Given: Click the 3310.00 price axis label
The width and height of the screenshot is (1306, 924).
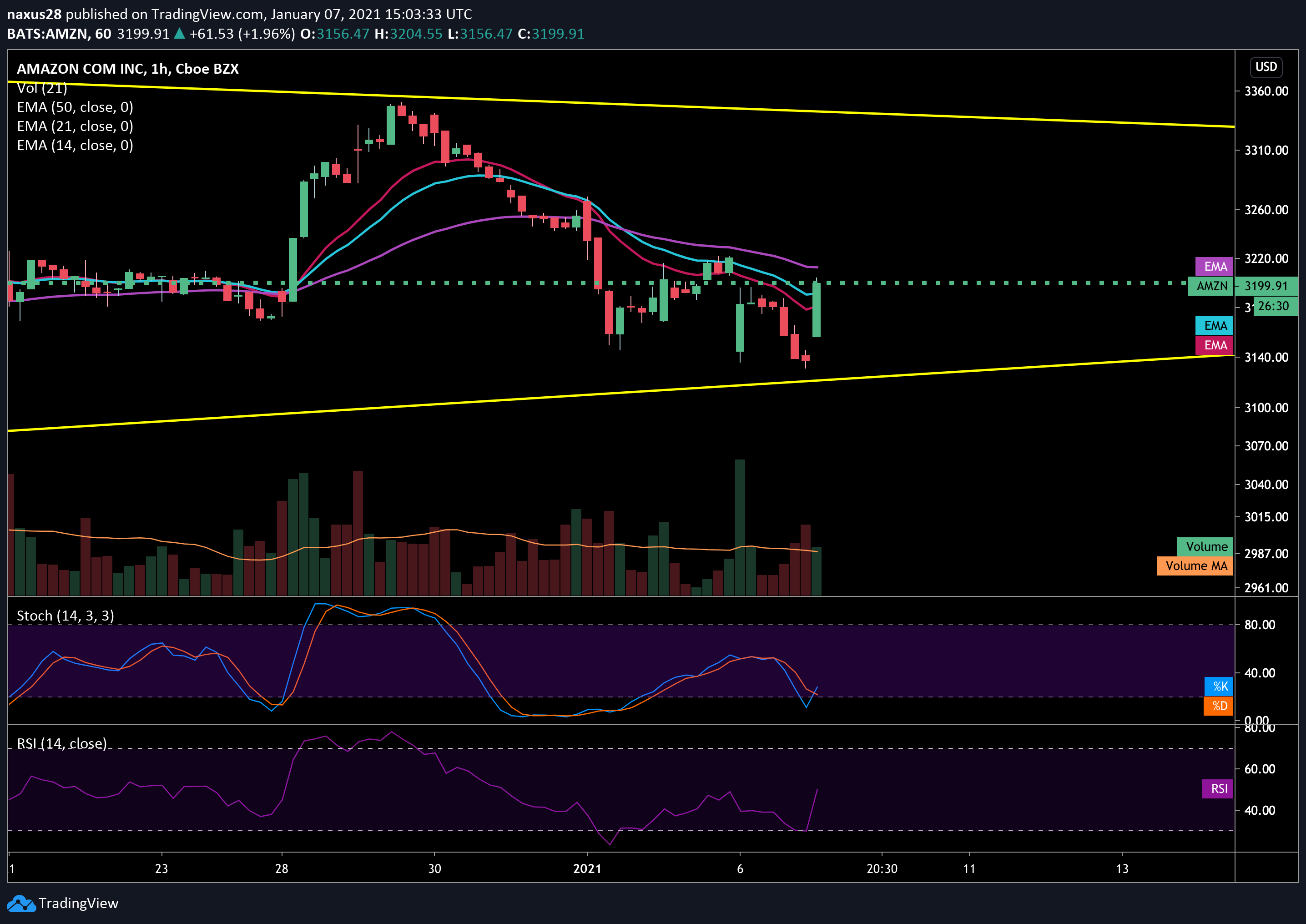Looking at the screenshot, I should (x=1267, y=150).
